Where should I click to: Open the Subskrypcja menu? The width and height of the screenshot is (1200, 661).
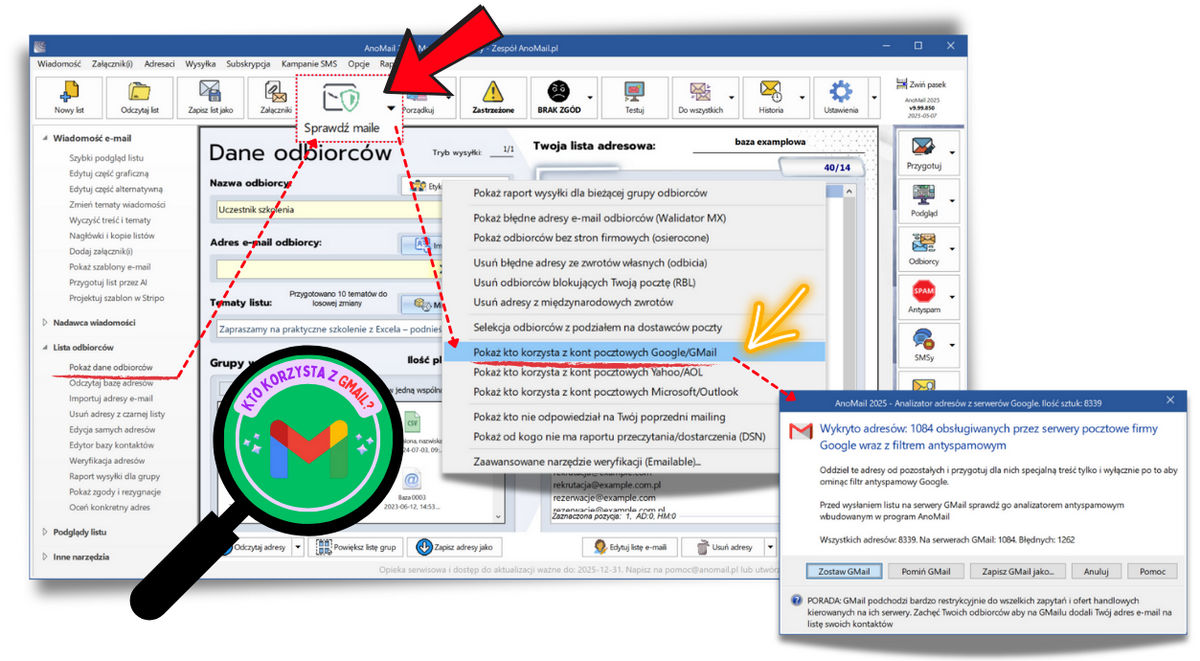248,62
